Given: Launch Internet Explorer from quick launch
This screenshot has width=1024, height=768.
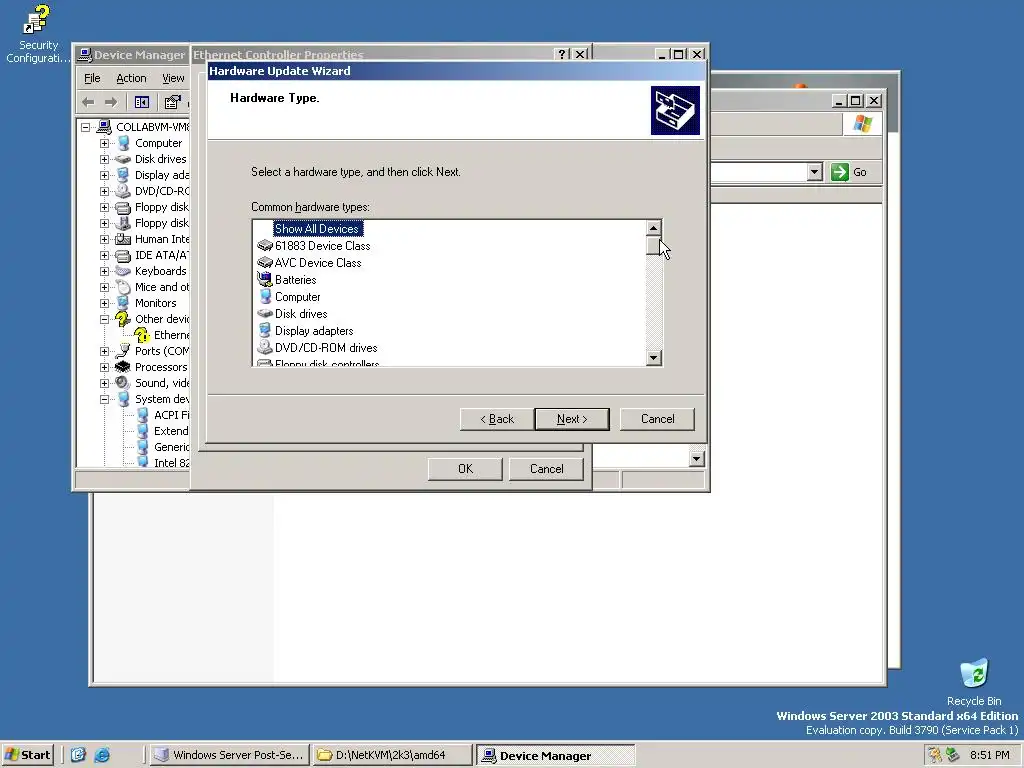Looking at the screenshot, I should [x=102, y=755].
